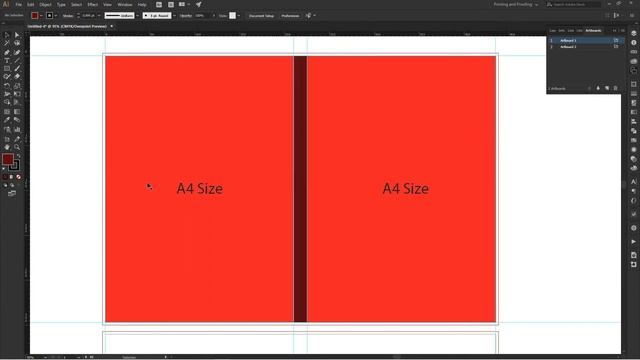This screenshot has width=640, height=360.
Task: Select the Curvature tool
Action: coord(17,52)
